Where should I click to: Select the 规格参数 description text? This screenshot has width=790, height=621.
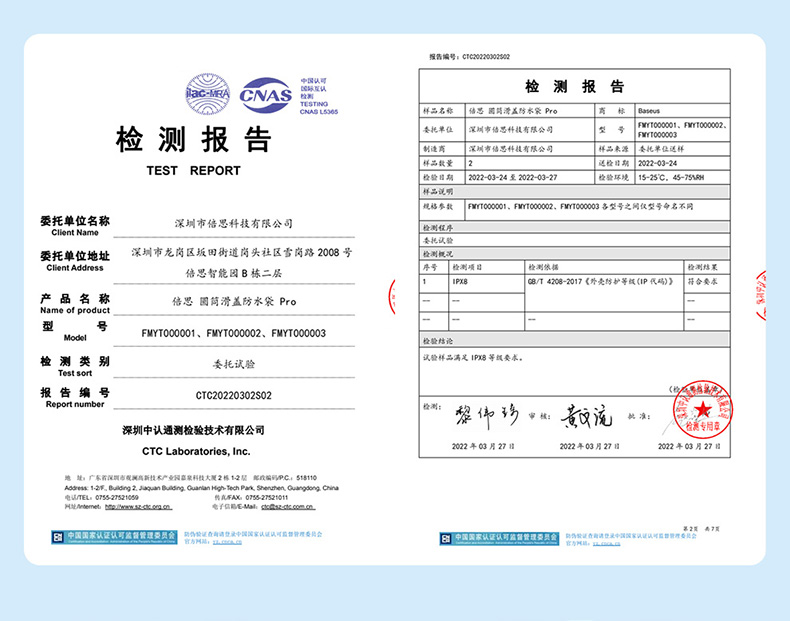[x=580, y=206]
